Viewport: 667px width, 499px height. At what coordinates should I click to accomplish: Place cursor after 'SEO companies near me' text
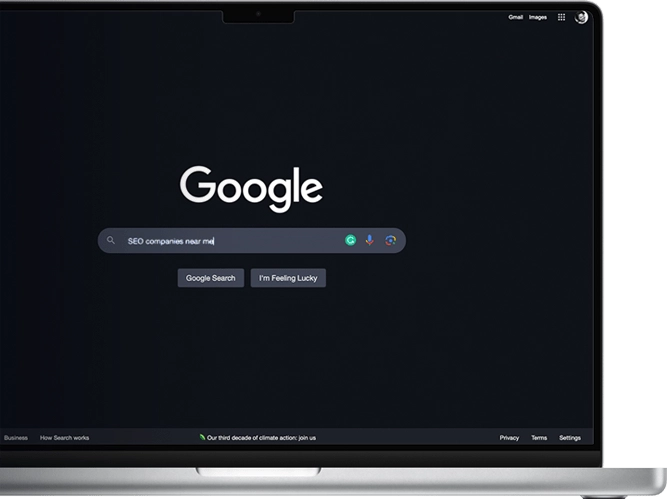(215, 241)
